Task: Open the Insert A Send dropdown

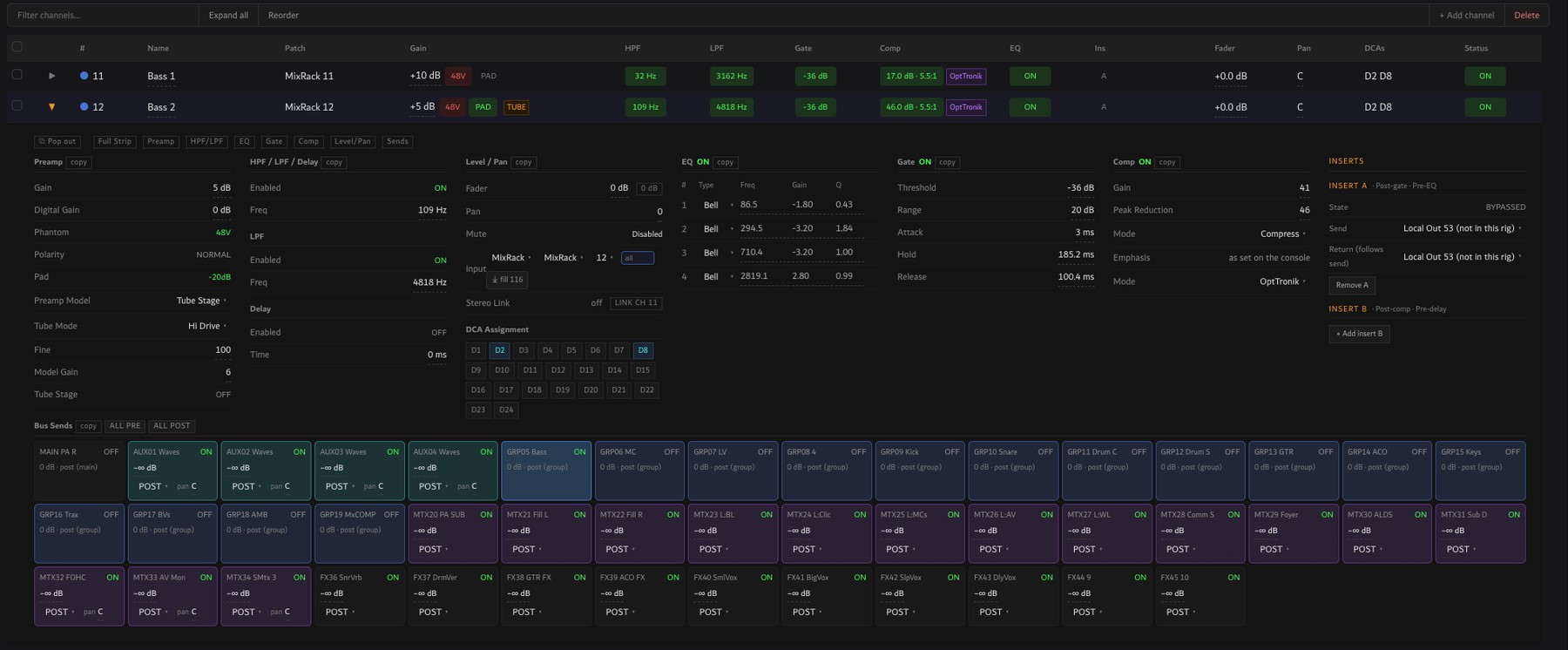Action: 1463,228
